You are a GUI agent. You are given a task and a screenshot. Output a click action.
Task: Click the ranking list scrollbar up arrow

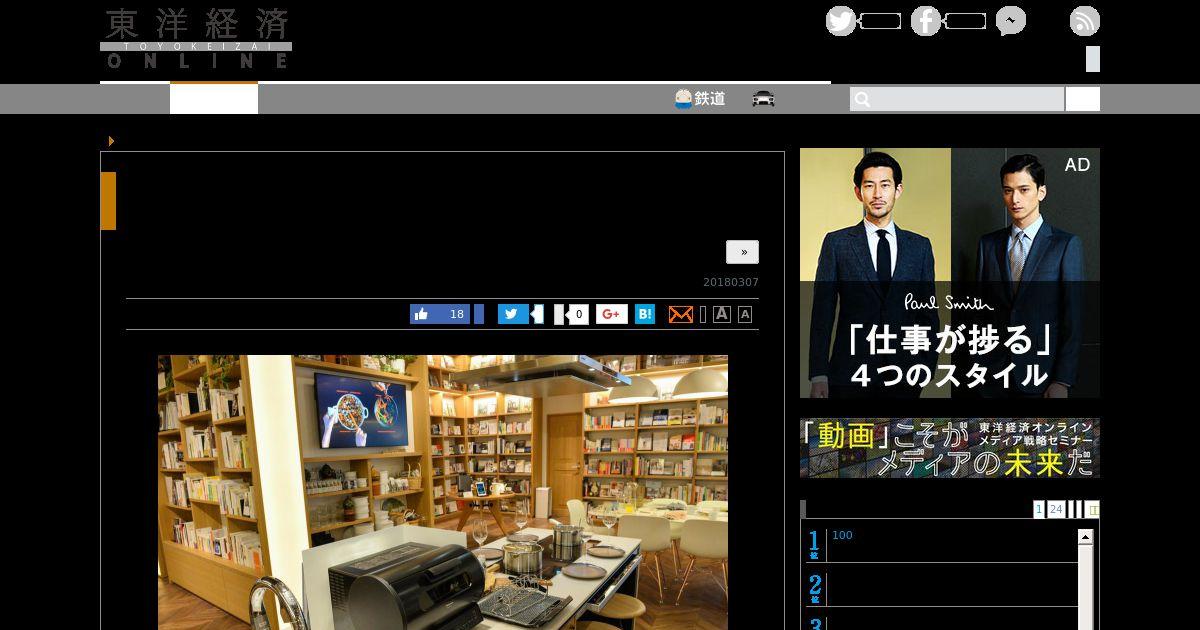(1085, 537)
